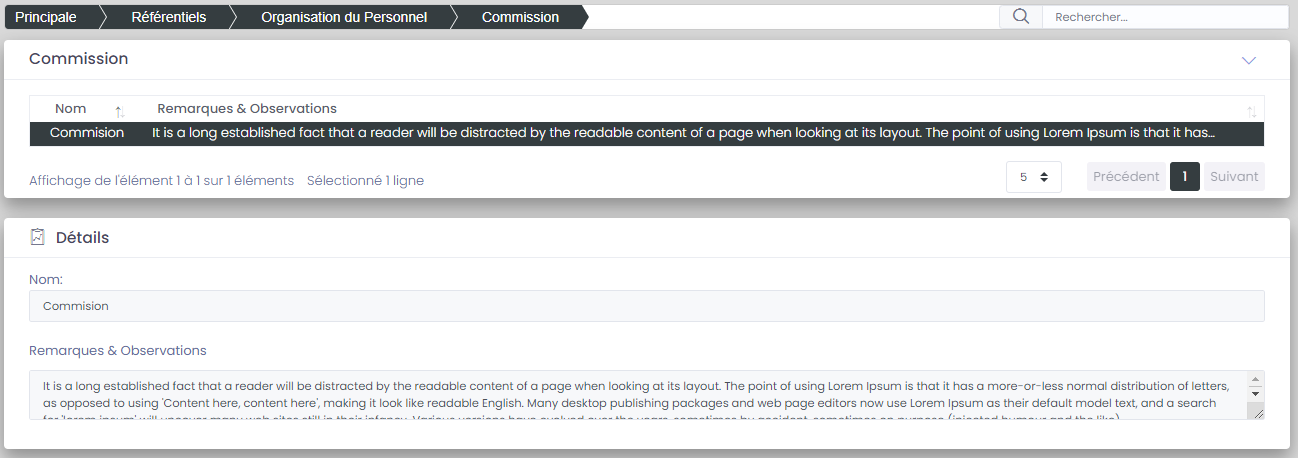This screenshot has width=1298, height=458.
Task: Open the page size dropdown showing 5
Action: click(x=1033, y=177)
